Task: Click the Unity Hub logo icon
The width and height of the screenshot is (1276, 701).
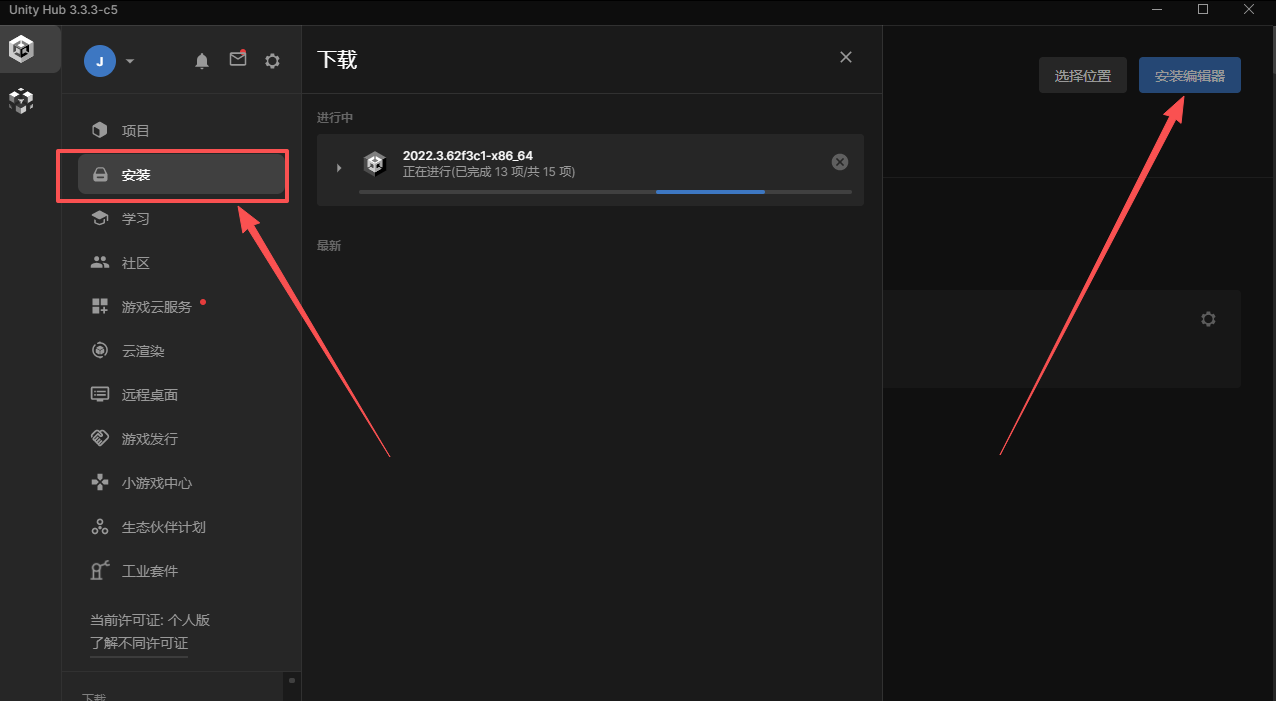Action: pyautogui.click(x=21, y=49)
